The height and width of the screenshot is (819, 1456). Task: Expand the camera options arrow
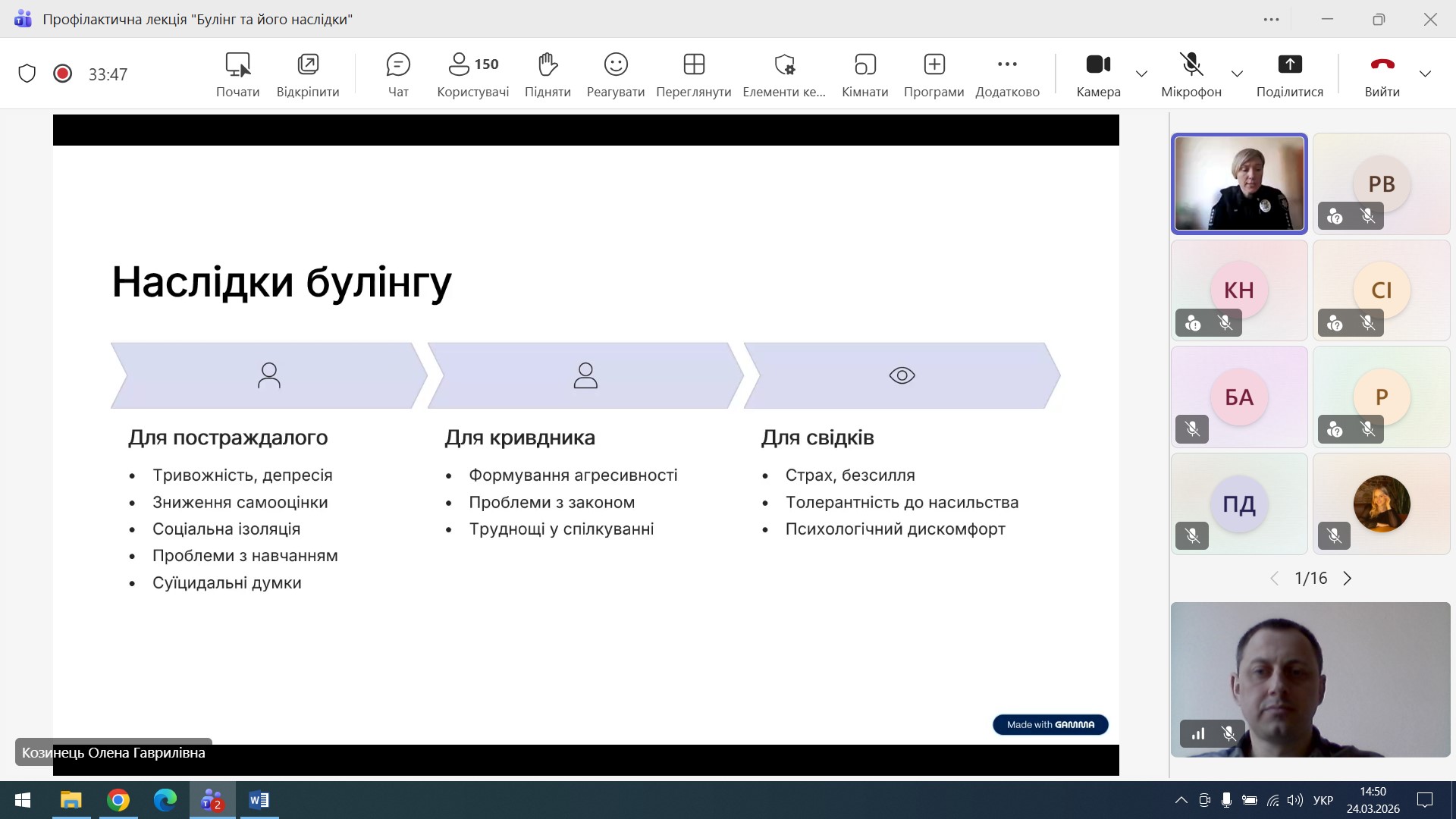point(1141,74)
